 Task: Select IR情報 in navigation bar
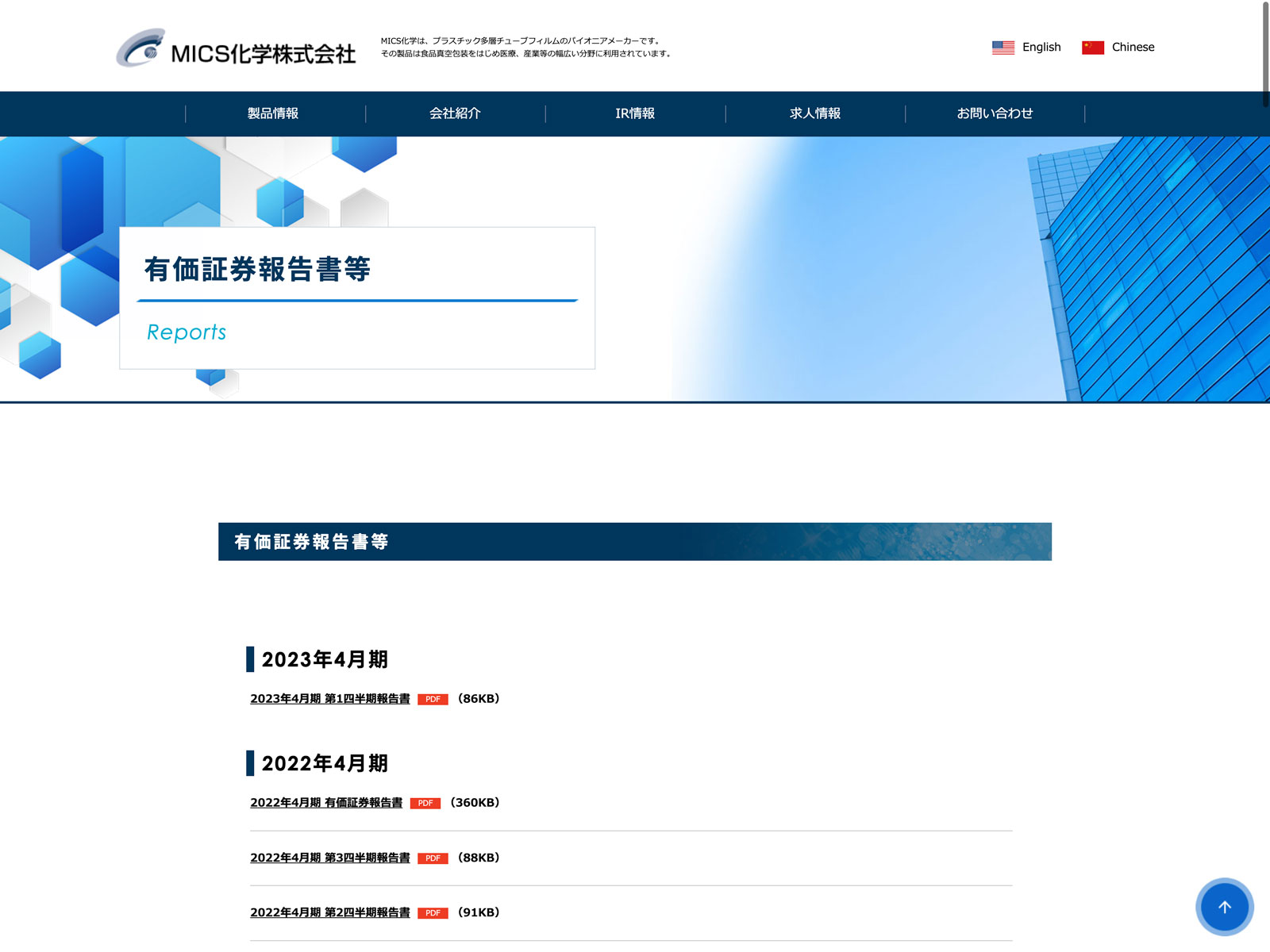pos(635,113)
